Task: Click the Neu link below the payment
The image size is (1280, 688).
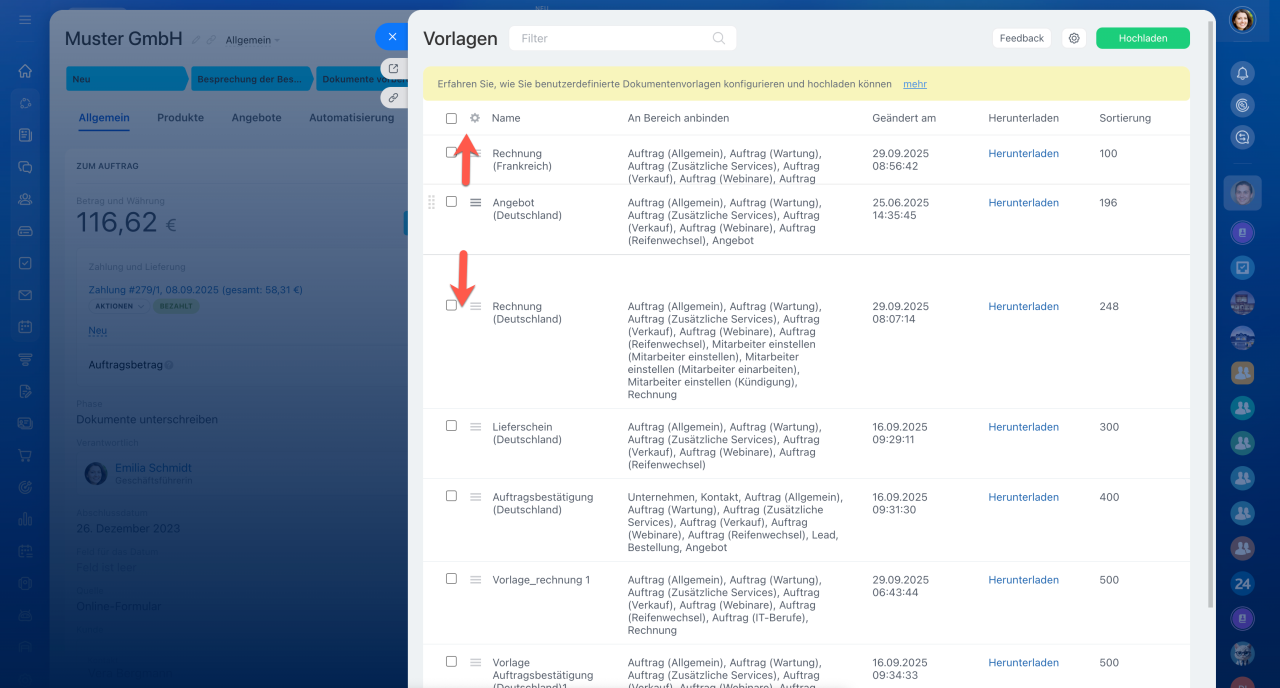Action: pyautogui.click(x=97, y=330)
